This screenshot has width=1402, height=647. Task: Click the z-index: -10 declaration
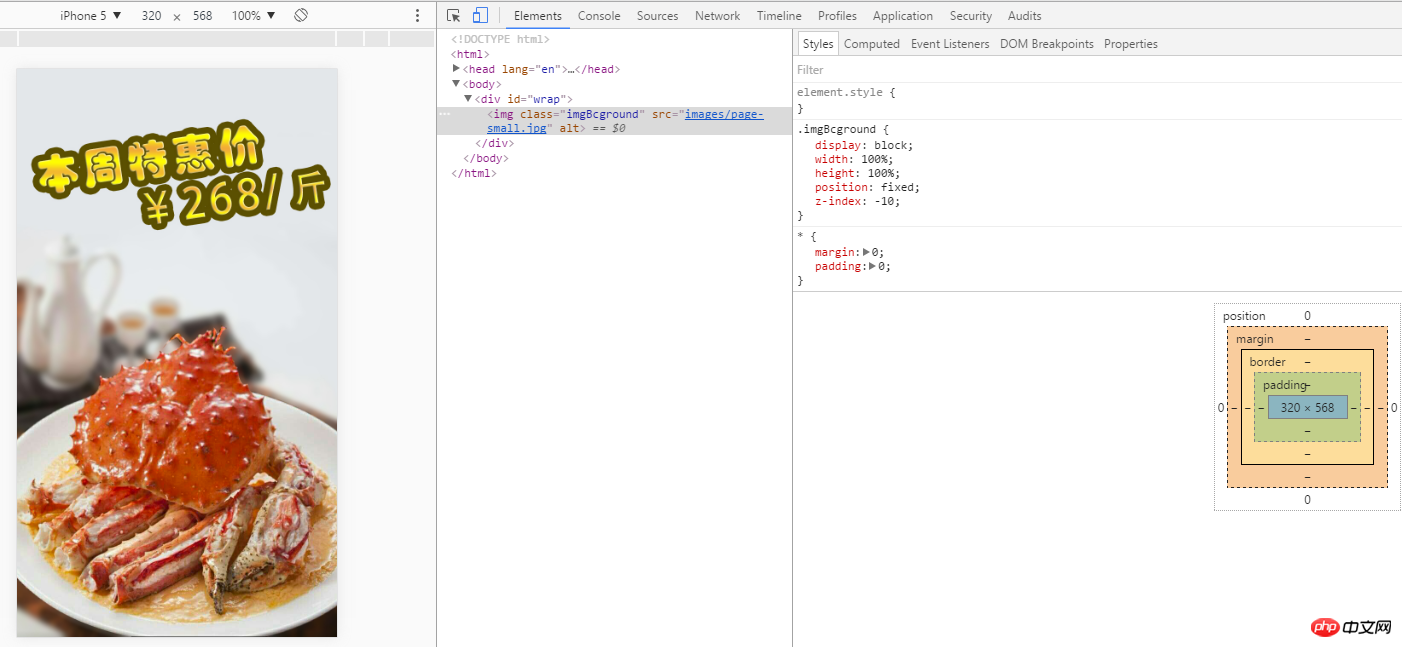coord(857,201)
